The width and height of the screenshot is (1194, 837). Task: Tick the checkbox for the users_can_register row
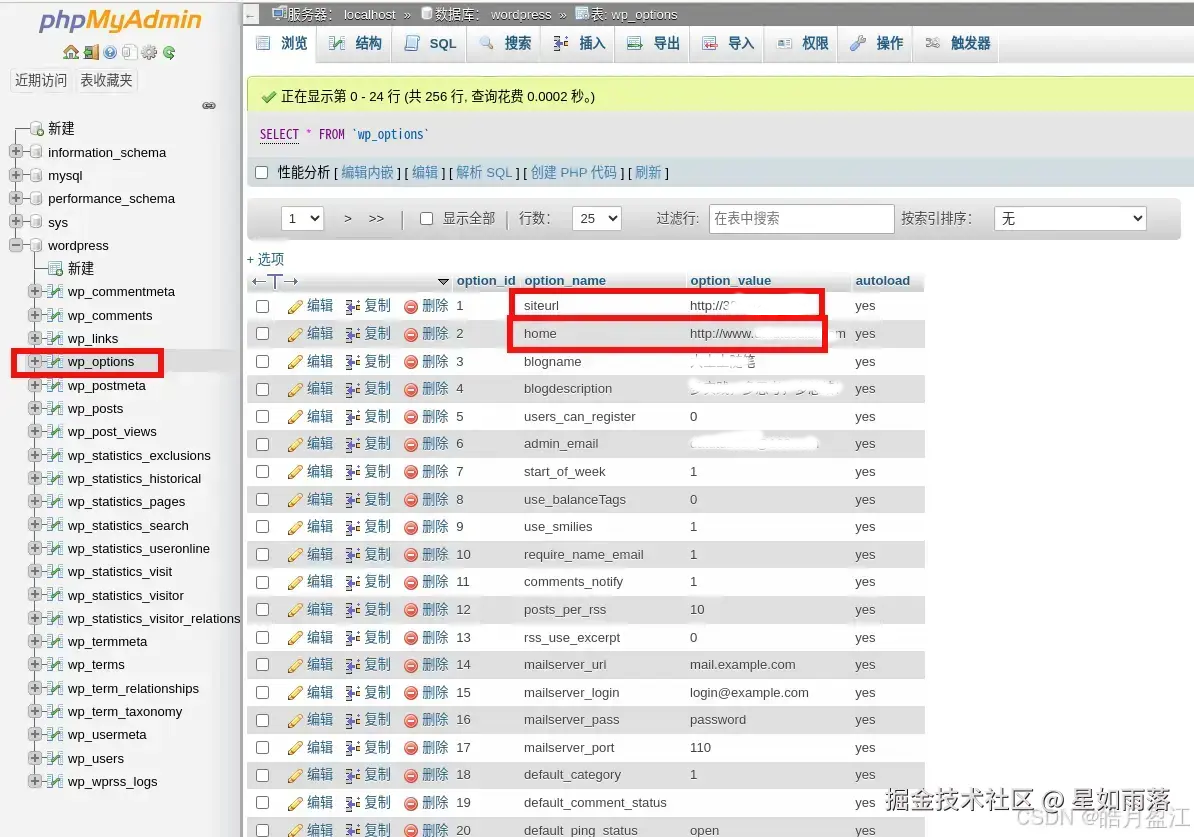[263, 417]
